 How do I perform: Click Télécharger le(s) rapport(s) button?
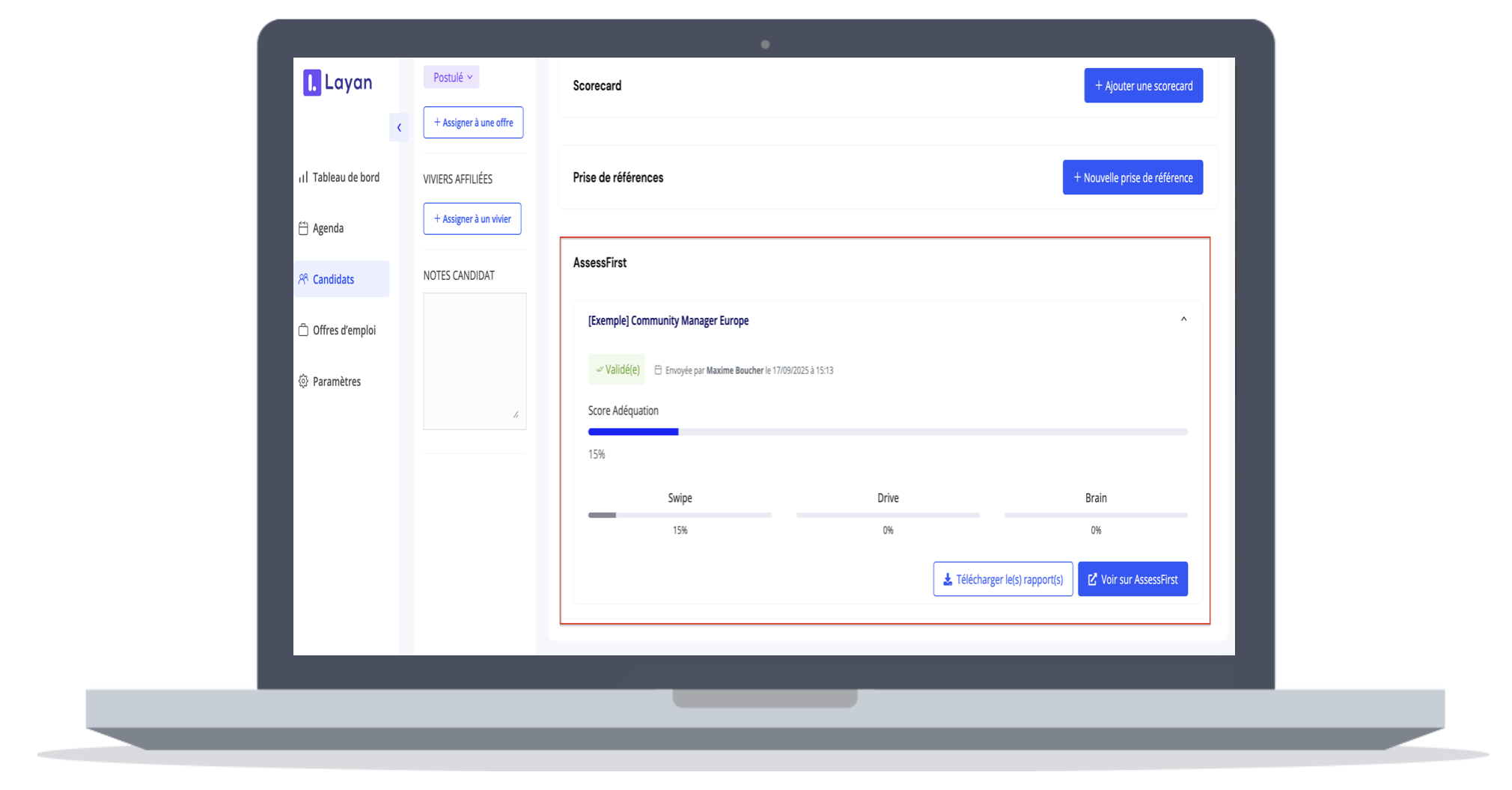1003,579
